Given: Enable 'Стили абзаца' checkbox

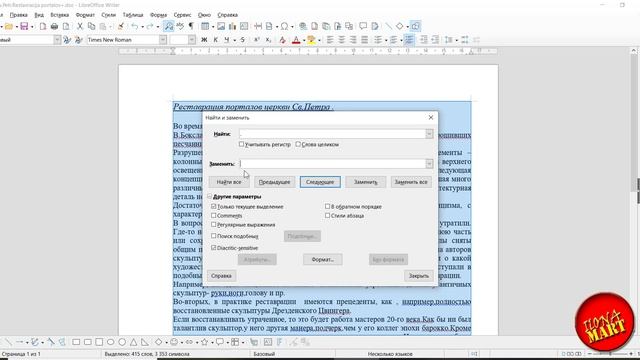Looking at the screenshot, I should point(327,216).
